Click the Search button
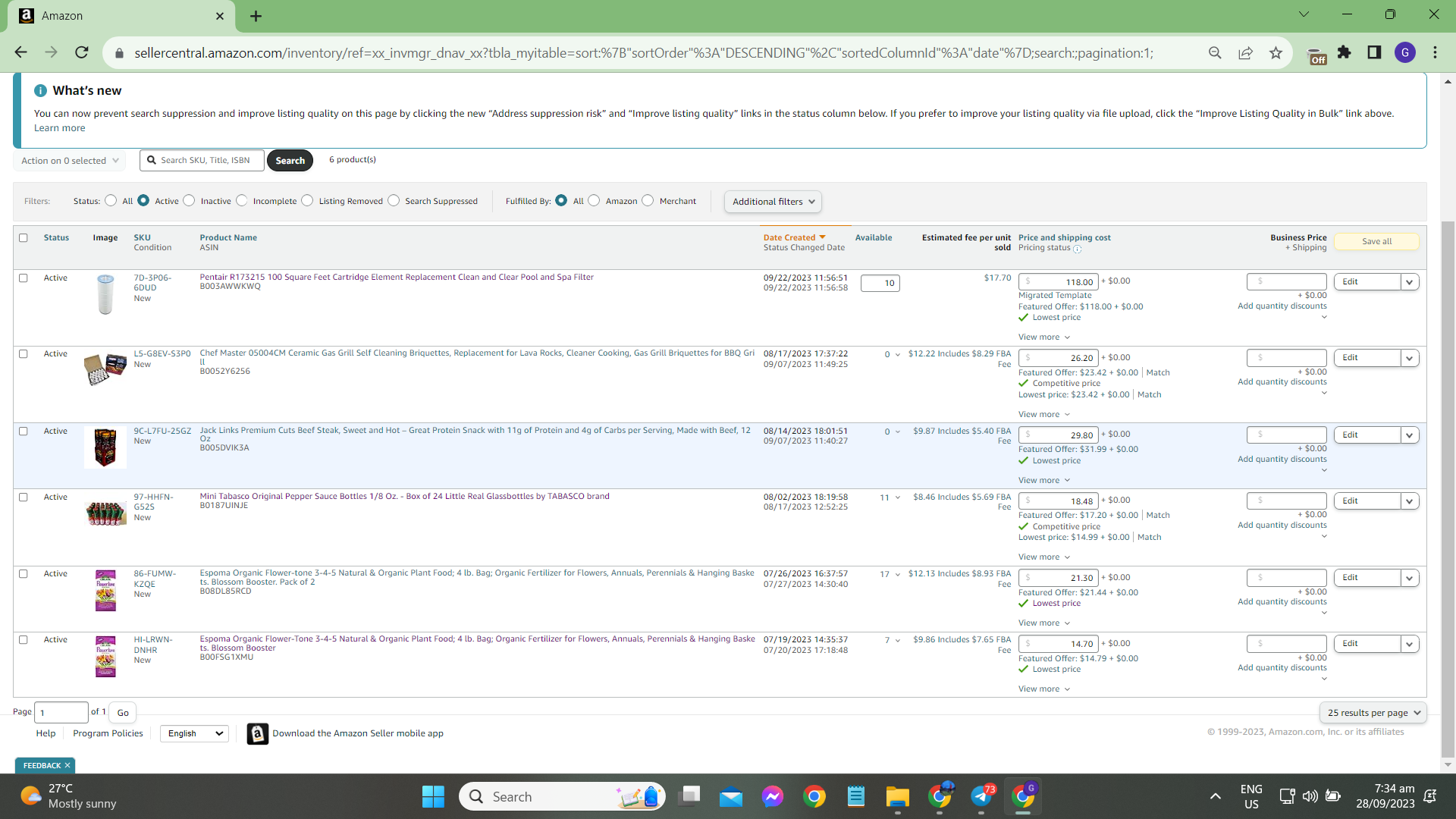Image resolution: width=1456 pixels, height=819 pixels. pos(290,160)
